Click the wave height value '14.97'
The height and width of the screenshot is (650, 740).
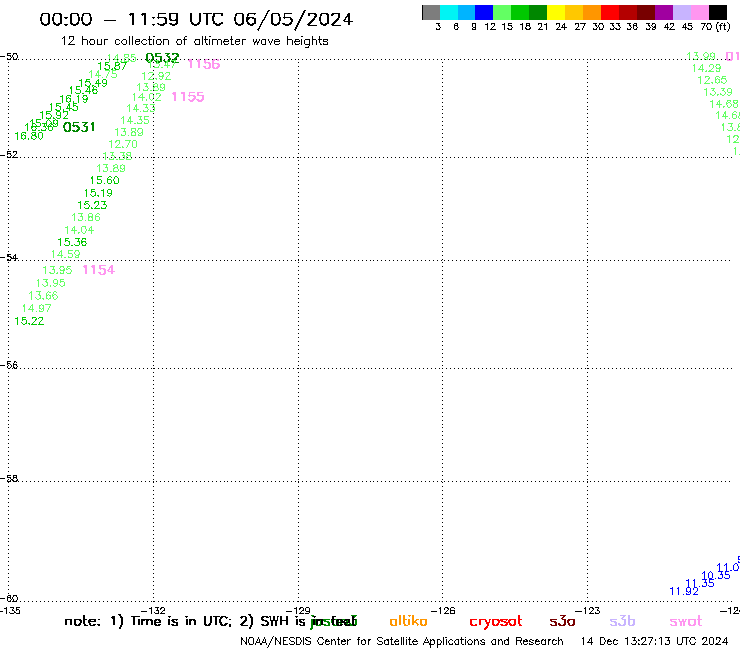click(x=36, y=308)
